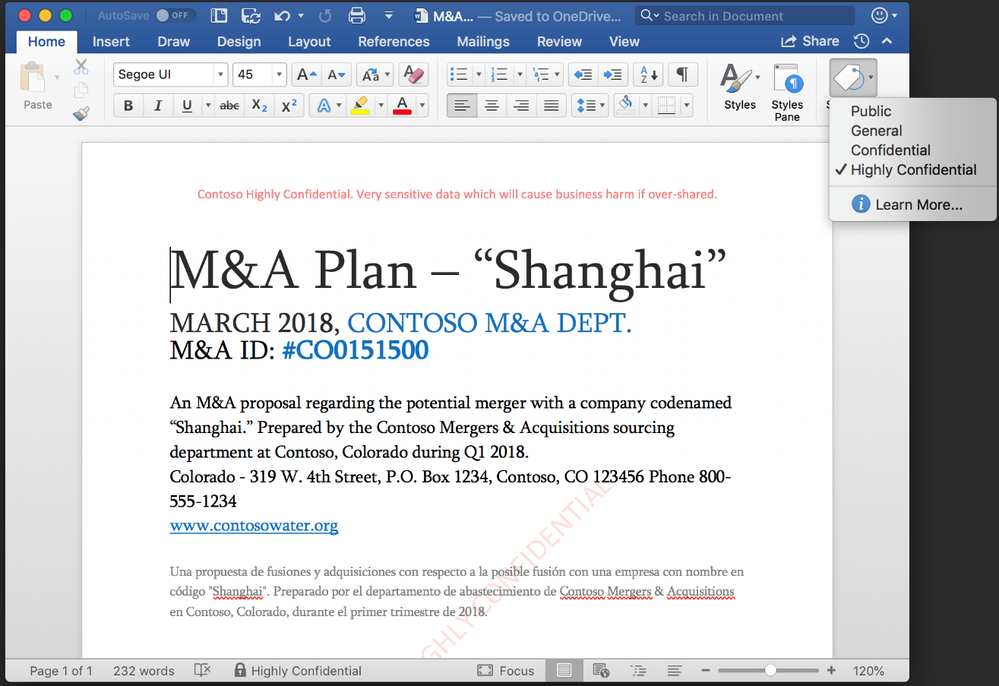Open the Segoe UI font name dropdown
This screenshot has height=686, width=999.
coord(220,75)
